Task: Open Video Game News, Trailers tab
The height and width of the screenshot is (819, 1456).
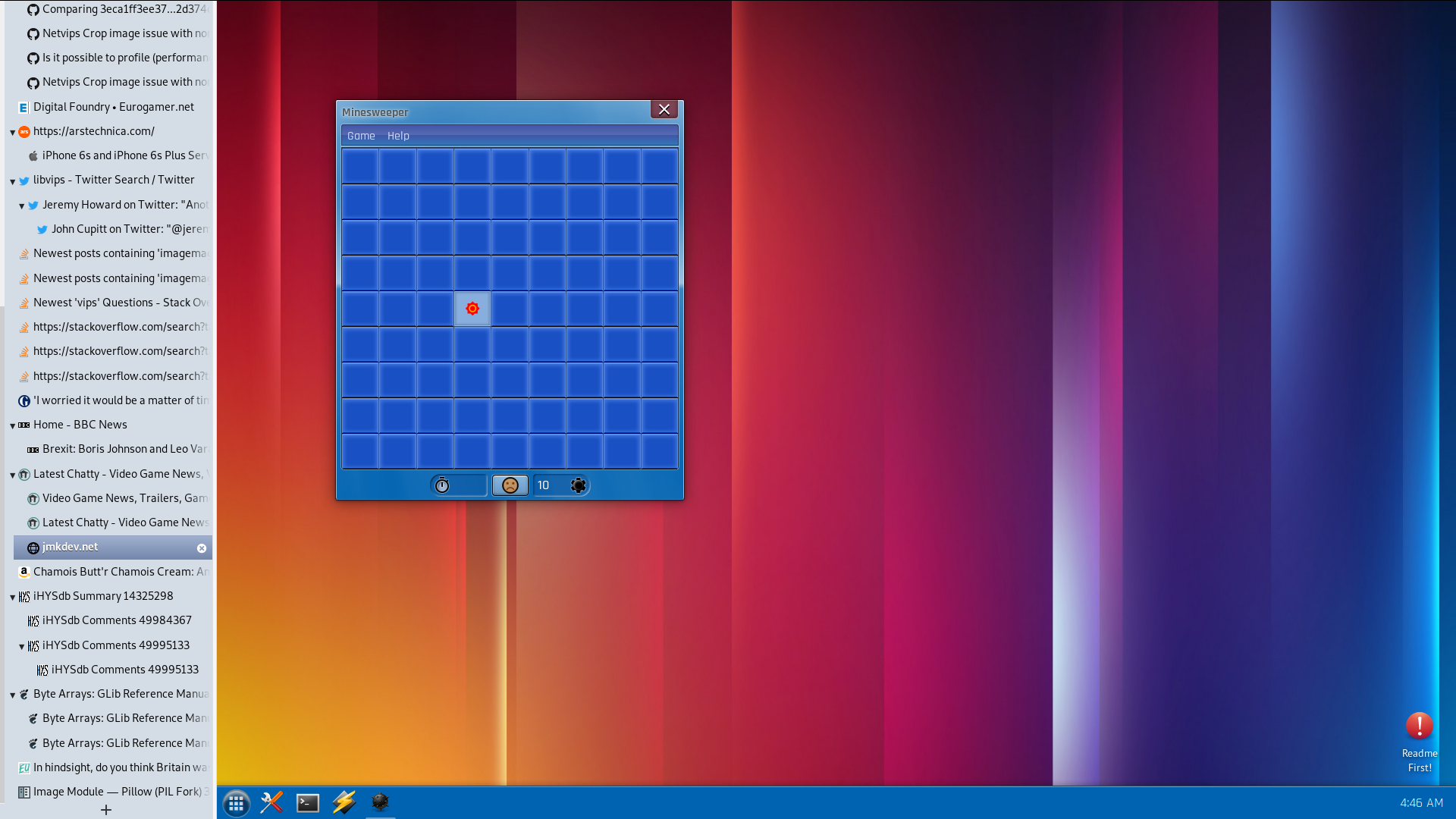Action: pos(118,498)
